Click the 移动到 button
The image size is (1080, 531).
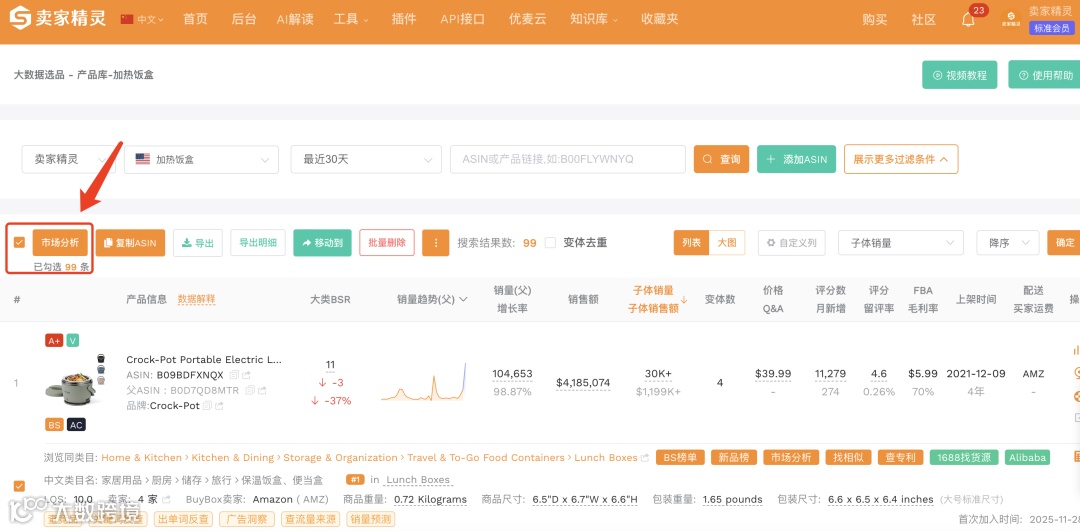point(322,242)
